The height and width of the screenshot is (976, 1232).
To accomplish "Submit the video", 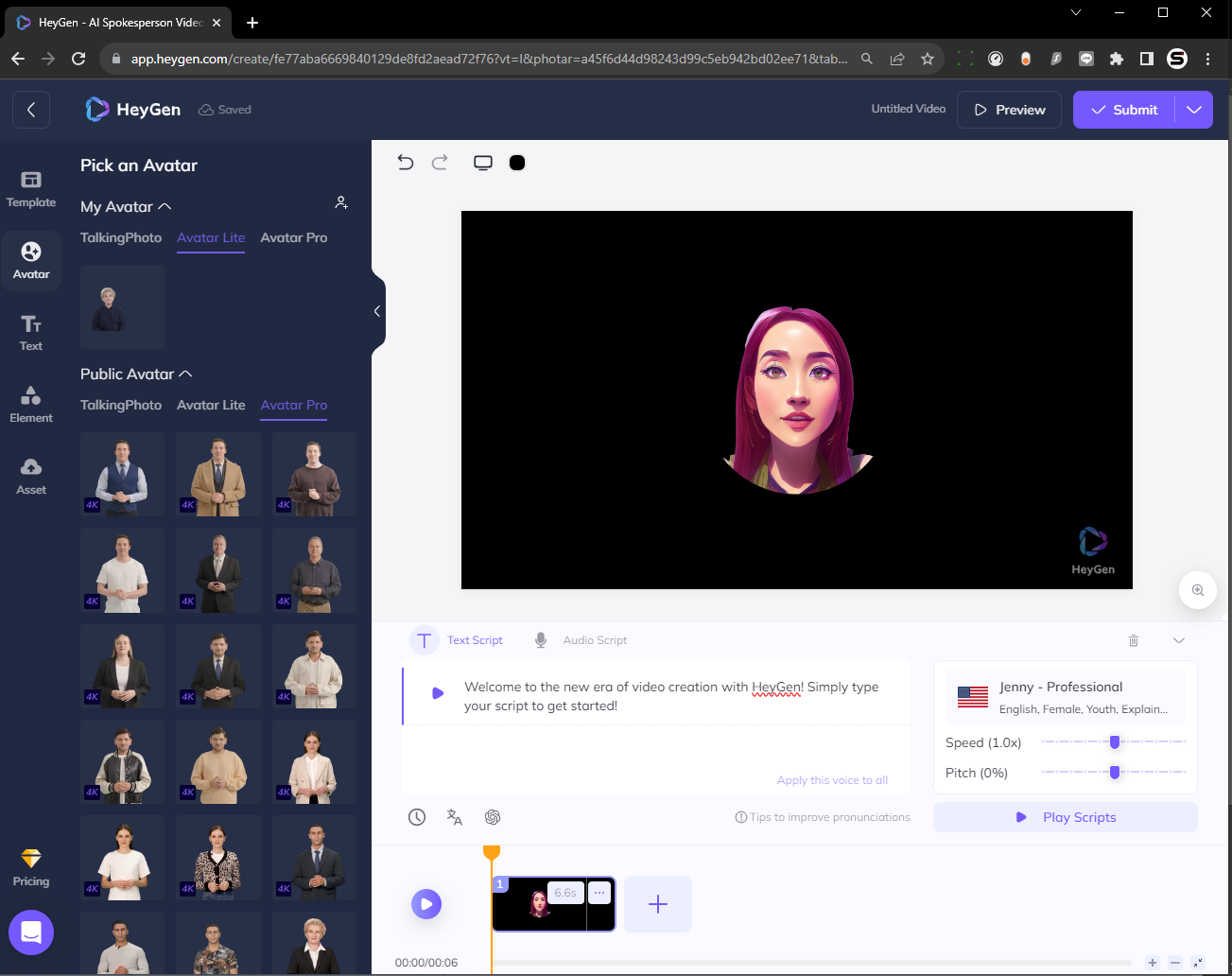I will 1124,110.
